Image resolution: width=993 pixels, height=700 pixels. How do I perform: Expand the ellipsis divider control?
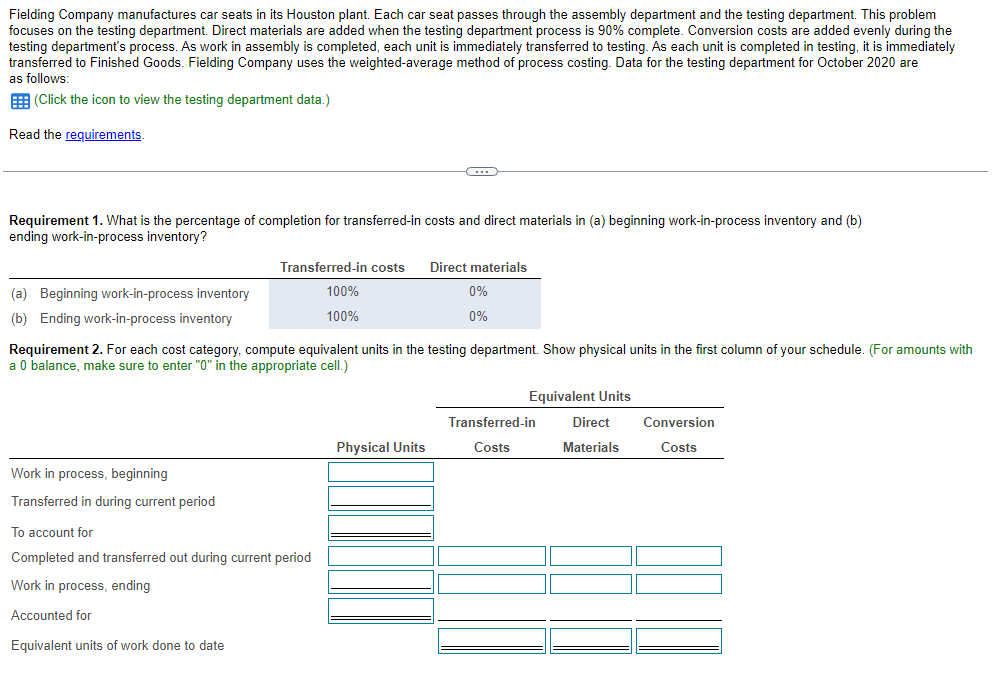click(481, 171)
